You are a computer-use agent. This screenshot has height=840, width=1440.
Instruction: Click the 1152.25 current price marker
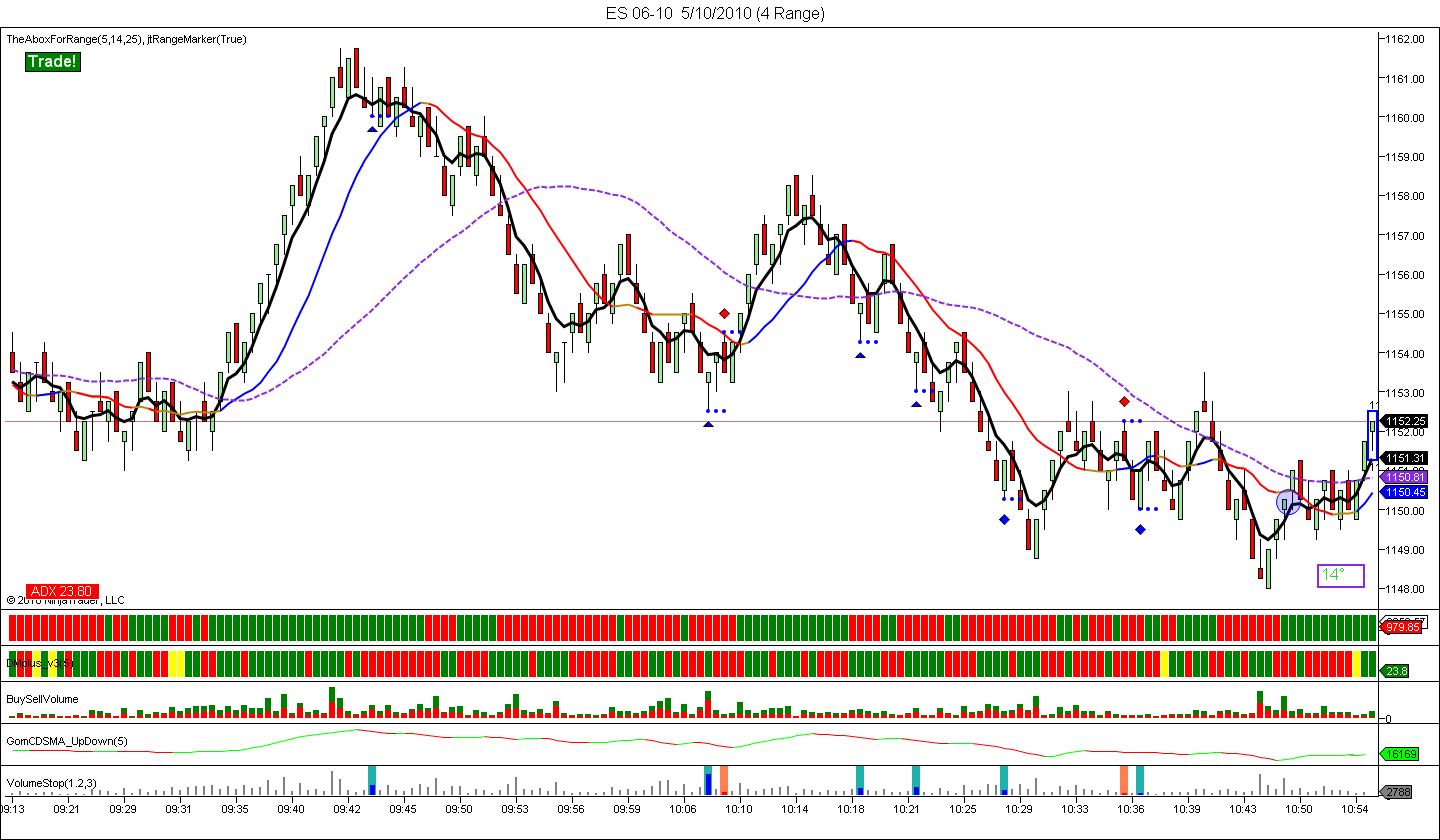coord(1405,421)
